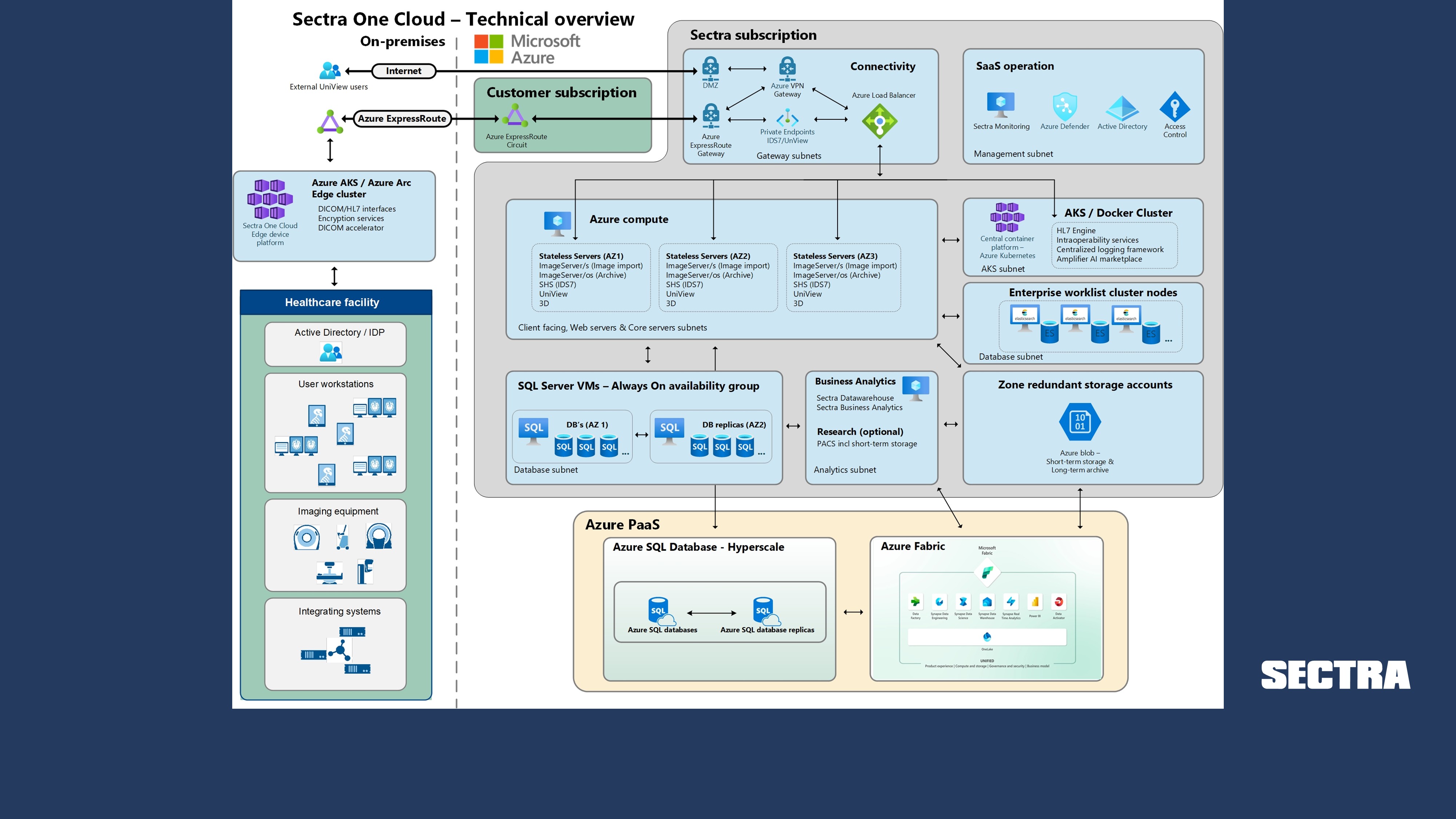This screenshot has width=1456, height=819.
Task: Select the Sectra One Cloud Edge cluster icon
Action: 270,199
